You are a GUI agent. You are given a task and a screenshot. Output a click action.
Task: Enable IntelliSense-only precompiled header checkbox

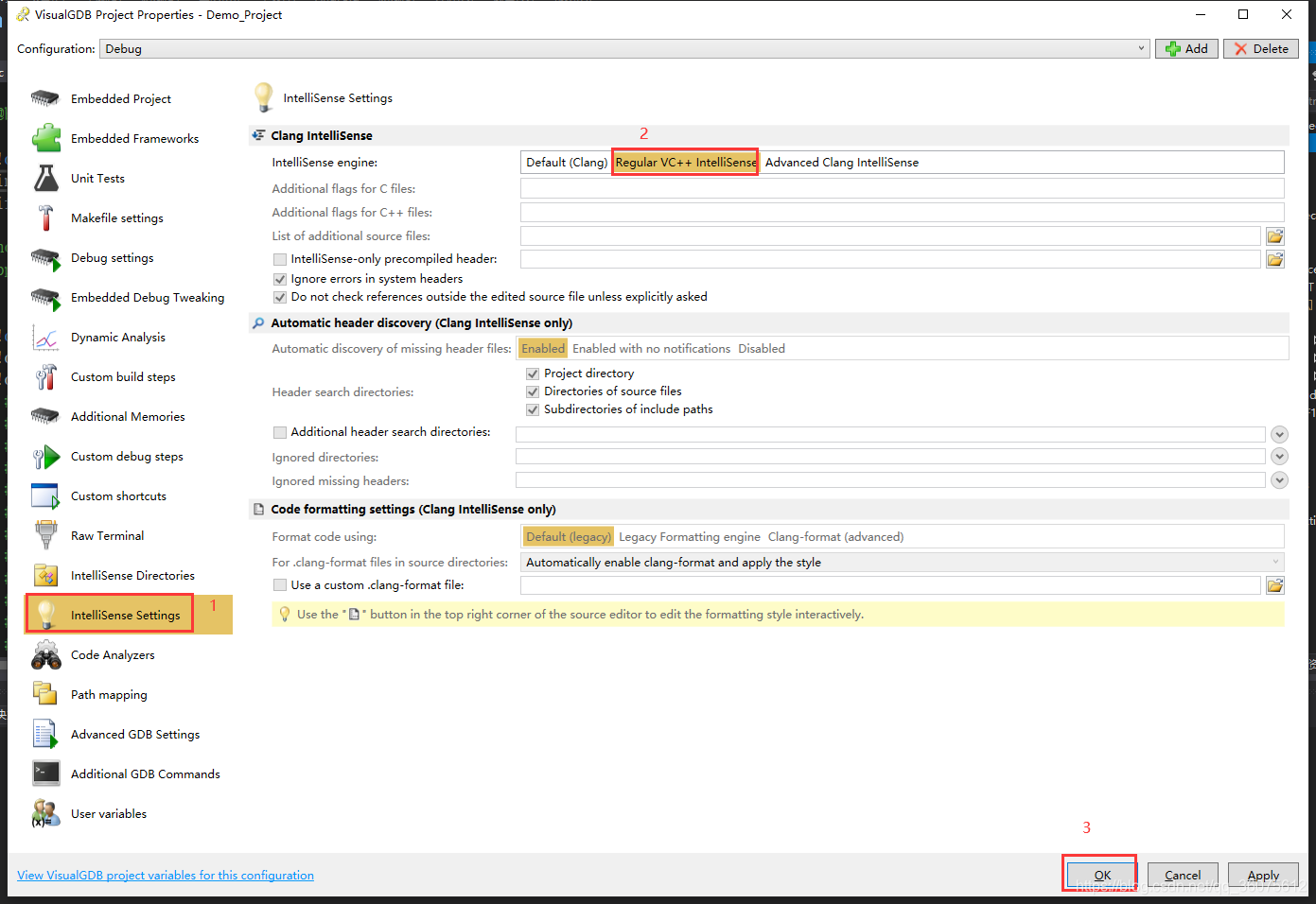pyautogui.click(x=280, y=259)
